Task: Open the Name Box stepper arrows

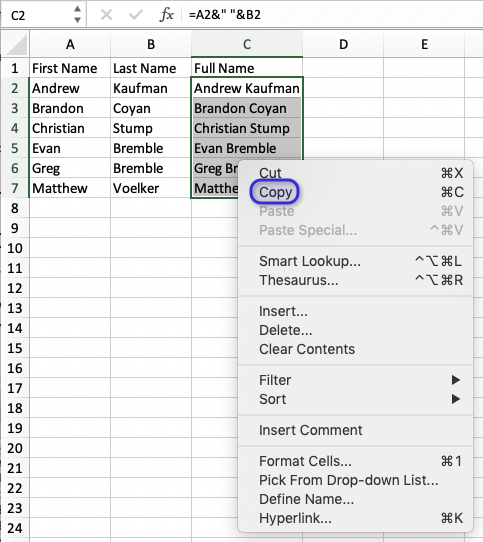Action: click(x=77, y=15)
